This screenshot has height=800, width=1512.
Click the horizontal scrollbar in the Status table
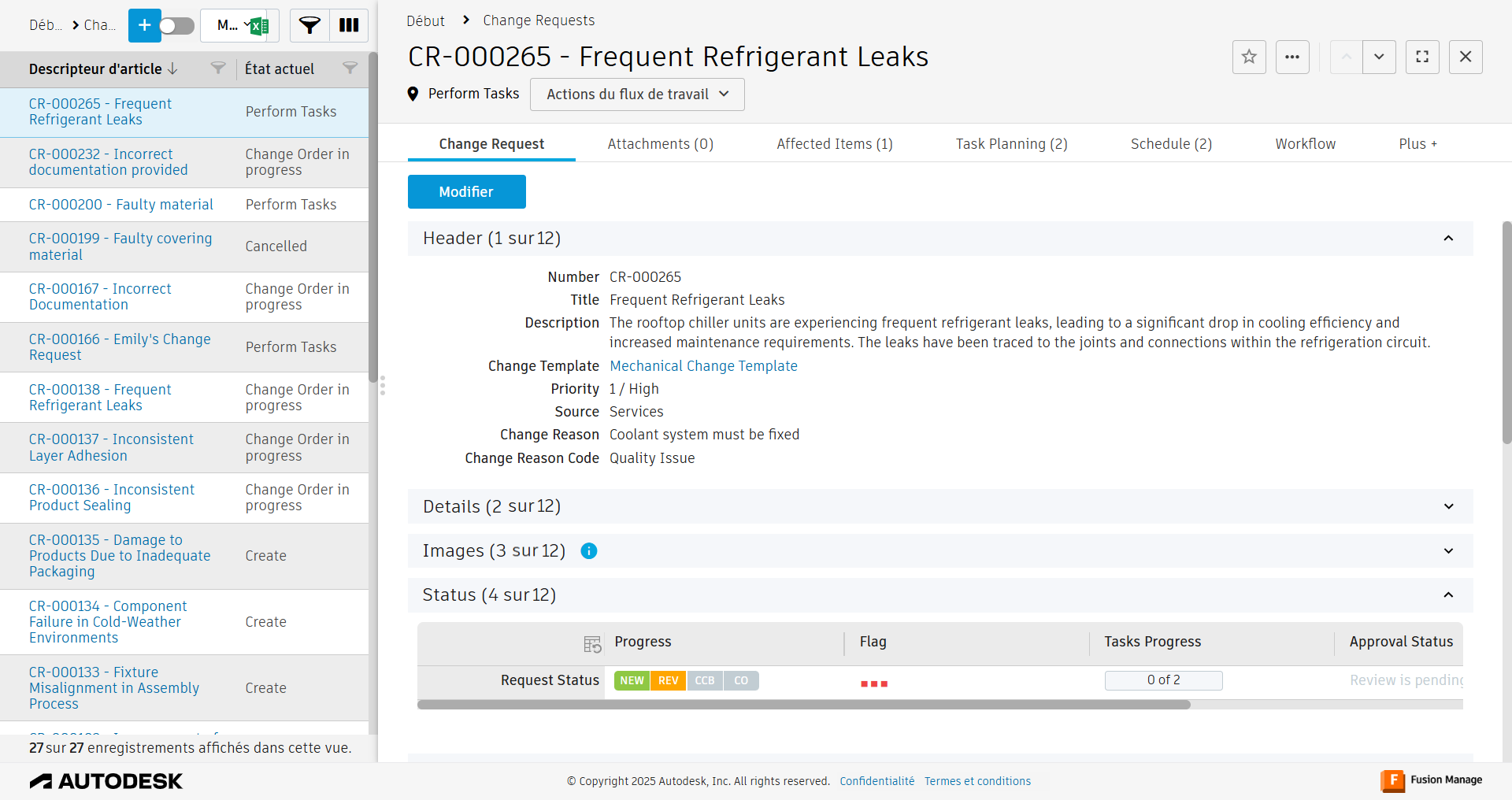pyautogui.click(x=803, y=705)
